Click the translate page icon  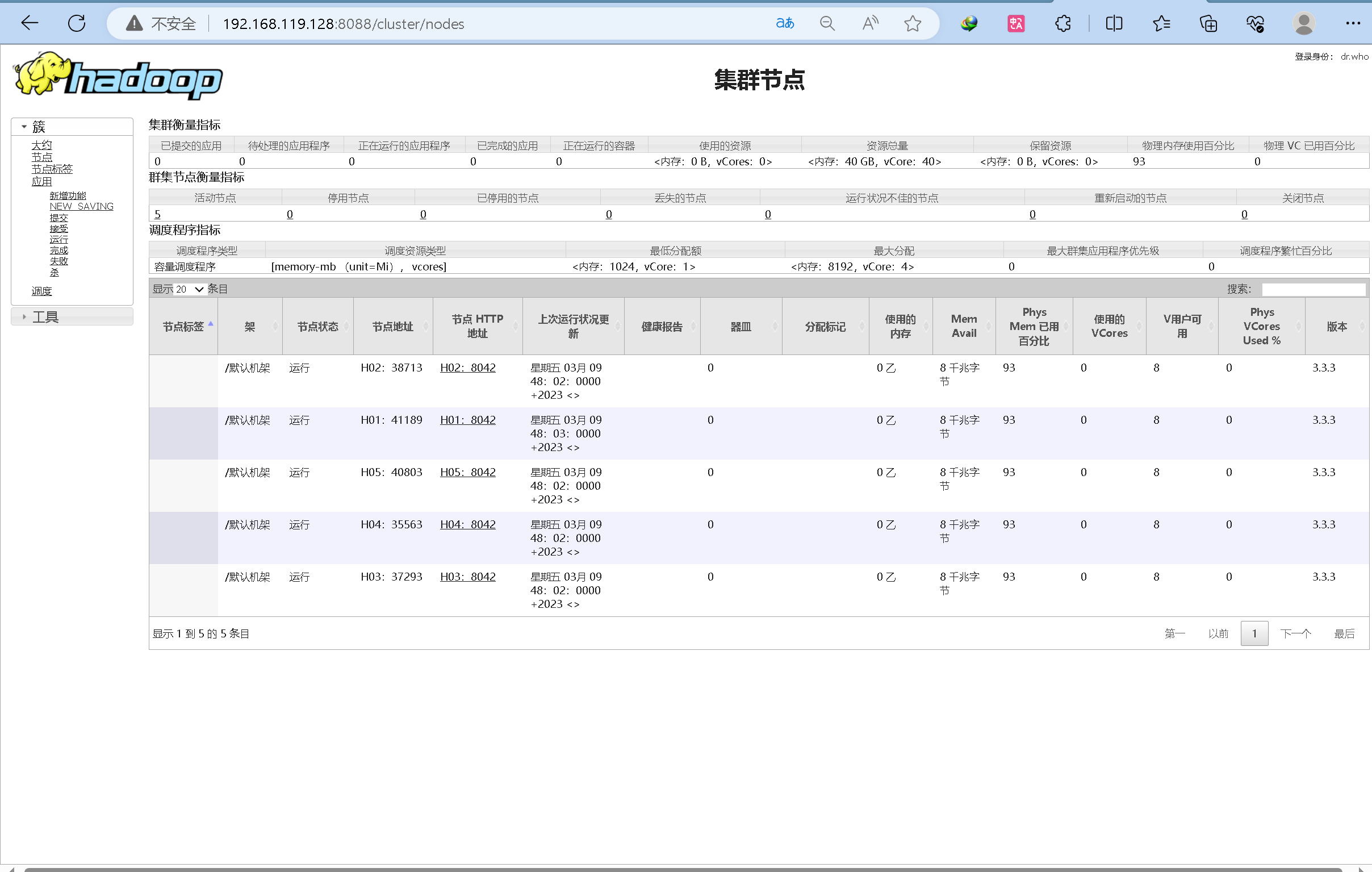point(785,23)
